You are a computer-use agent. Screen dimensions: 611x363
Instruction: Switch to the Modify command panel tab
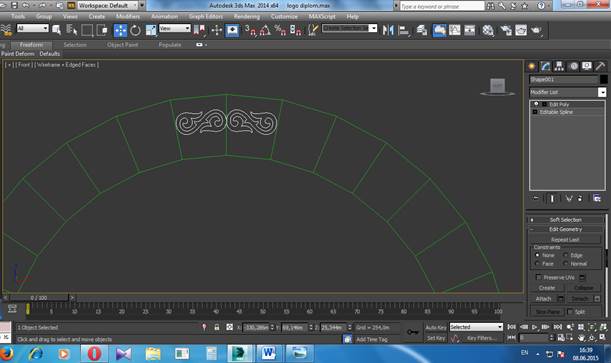(x=545, y=66)
